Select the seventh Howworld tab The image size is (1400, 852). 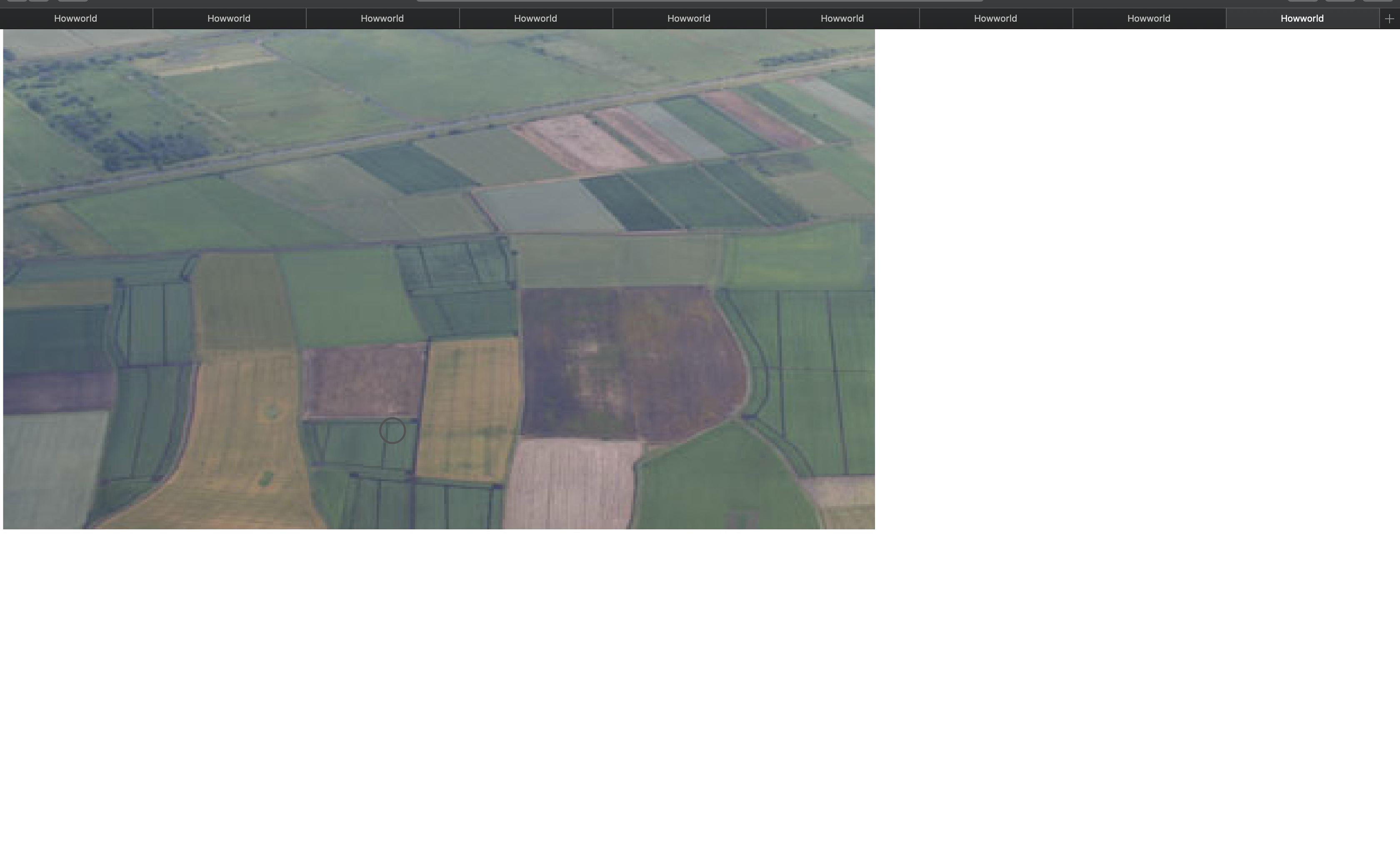click(995, 19)
